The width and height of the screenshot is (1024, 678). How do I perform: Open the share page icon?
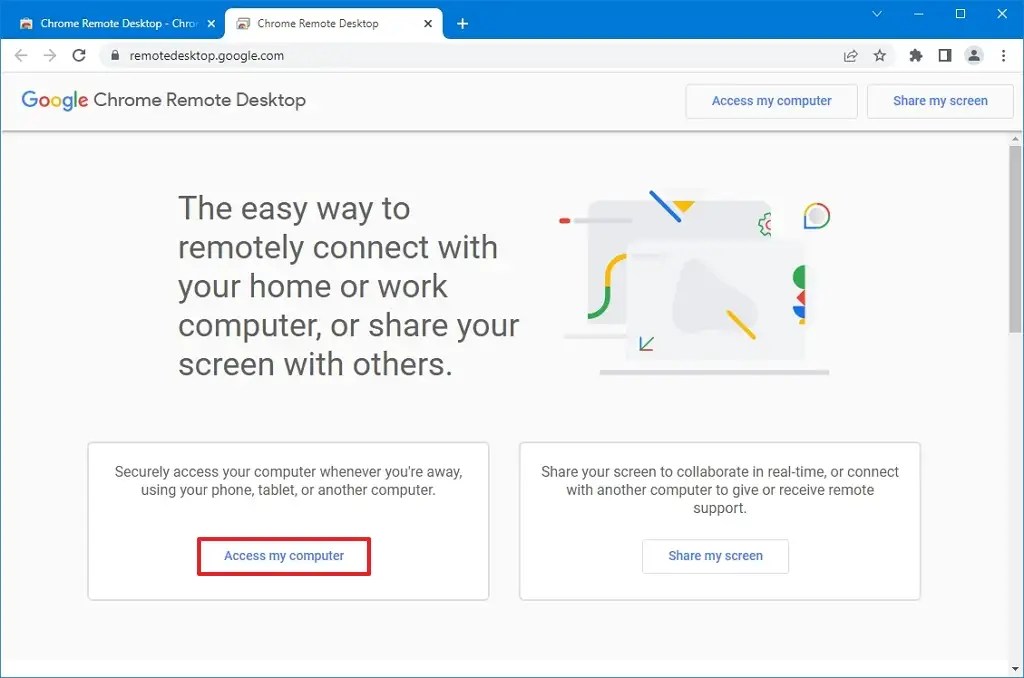tap(850, 56)
